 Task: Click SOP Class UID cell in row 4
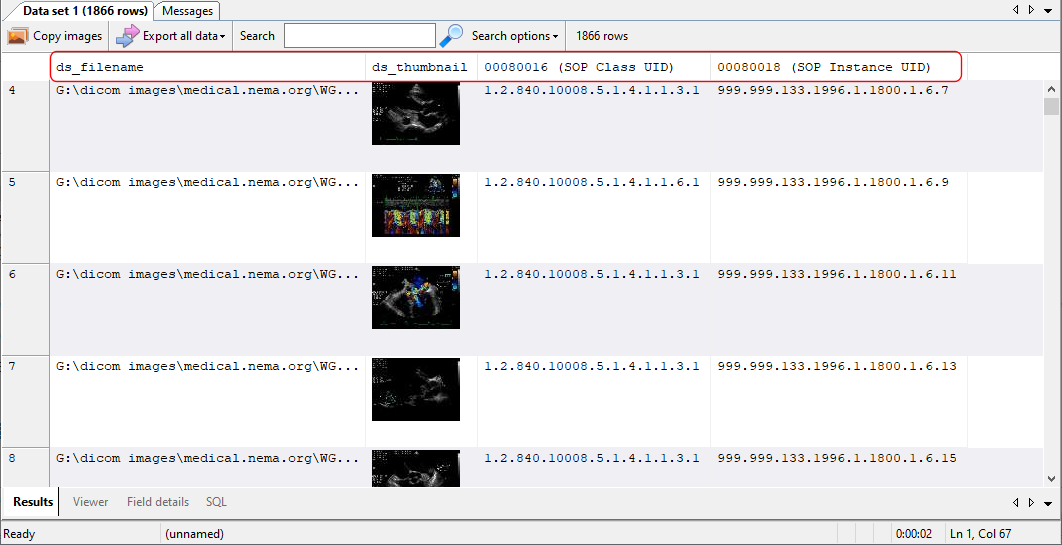click(593, 126)
